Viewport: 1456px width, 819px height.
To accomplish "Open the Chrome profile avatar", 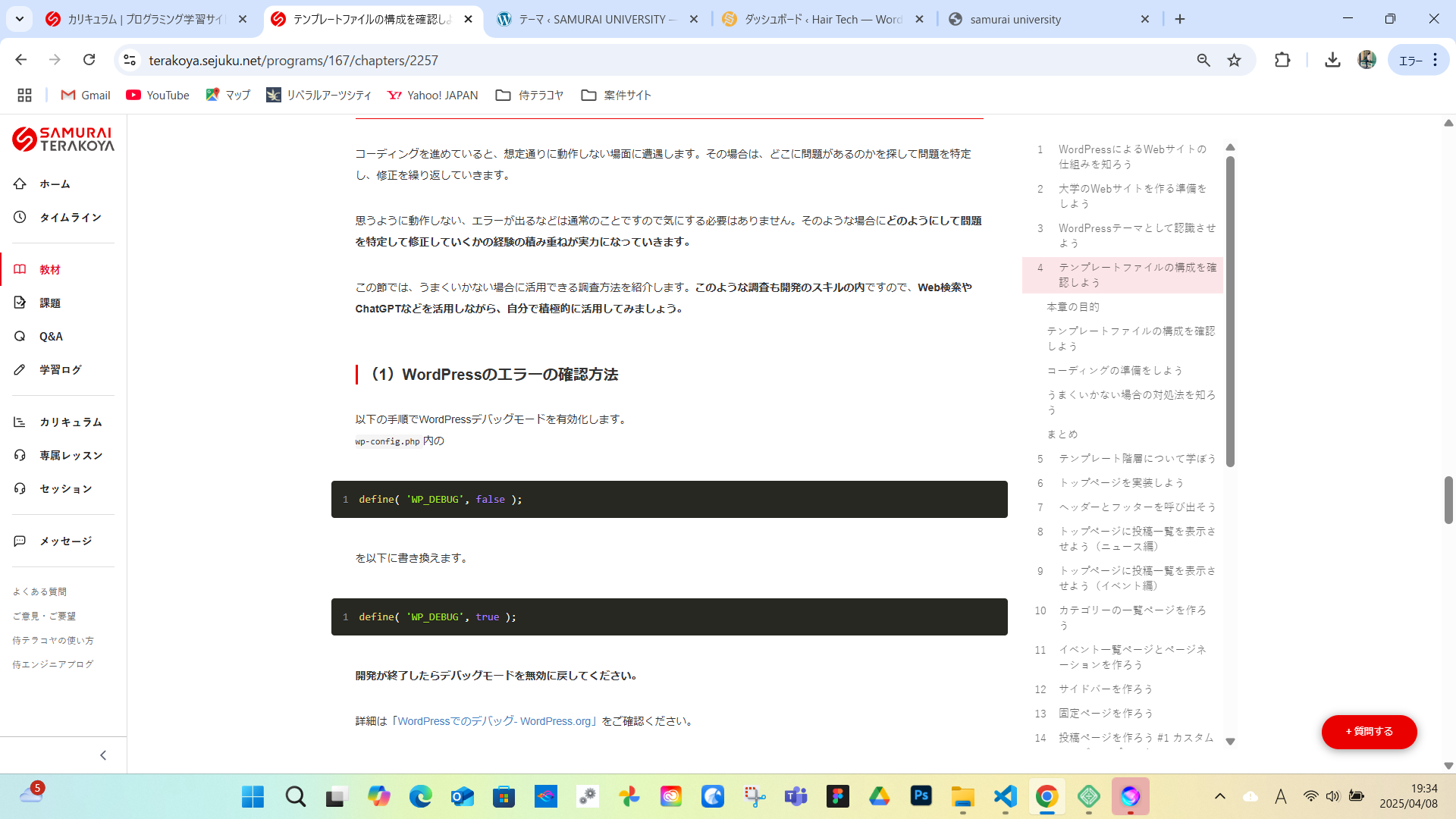I will click(x=1367, y=60).
